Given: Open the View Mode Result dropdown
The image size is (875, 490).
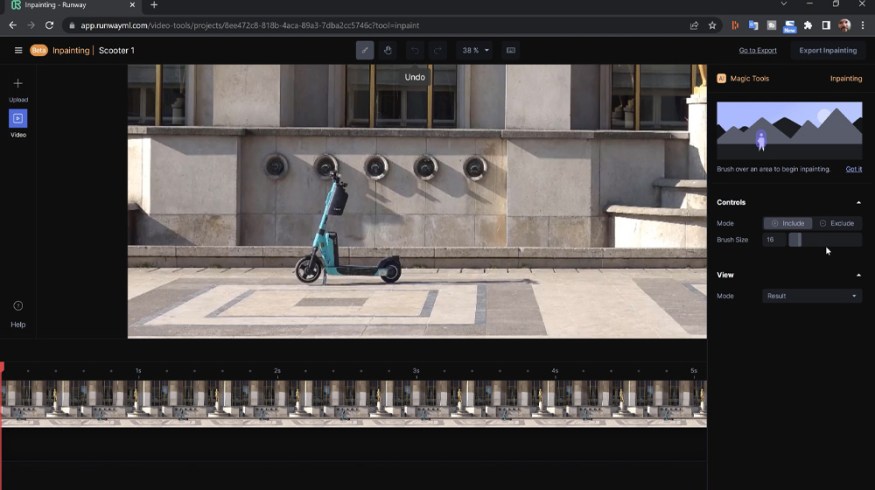Looking at the screenshot, I should point(812,296).
